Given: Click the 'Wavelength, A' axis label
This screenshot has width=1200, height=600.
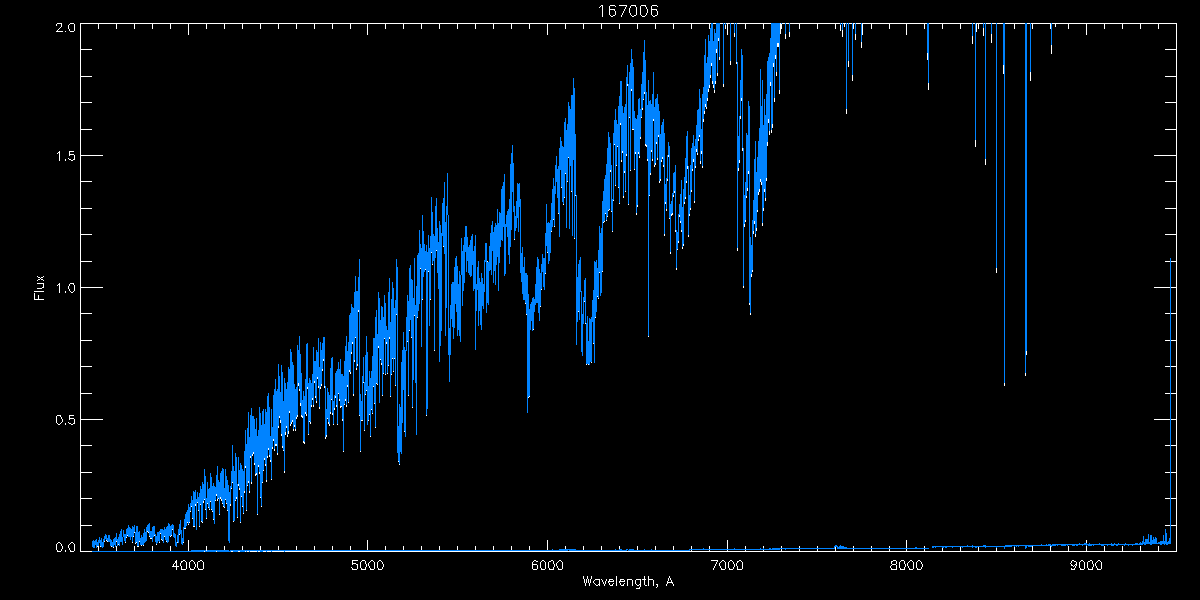Looking at the screenshot, I should click(x=628, y=582).
